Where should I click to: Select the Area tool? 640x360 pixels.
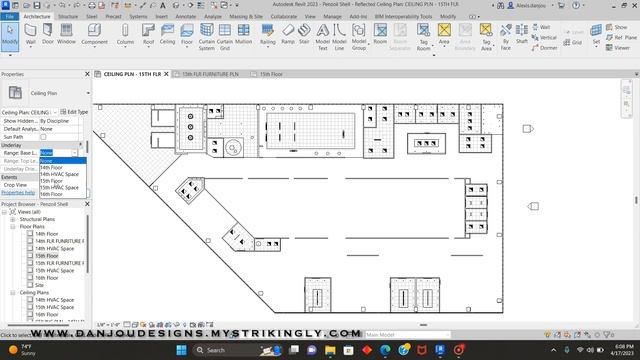(x=444, y=34)
